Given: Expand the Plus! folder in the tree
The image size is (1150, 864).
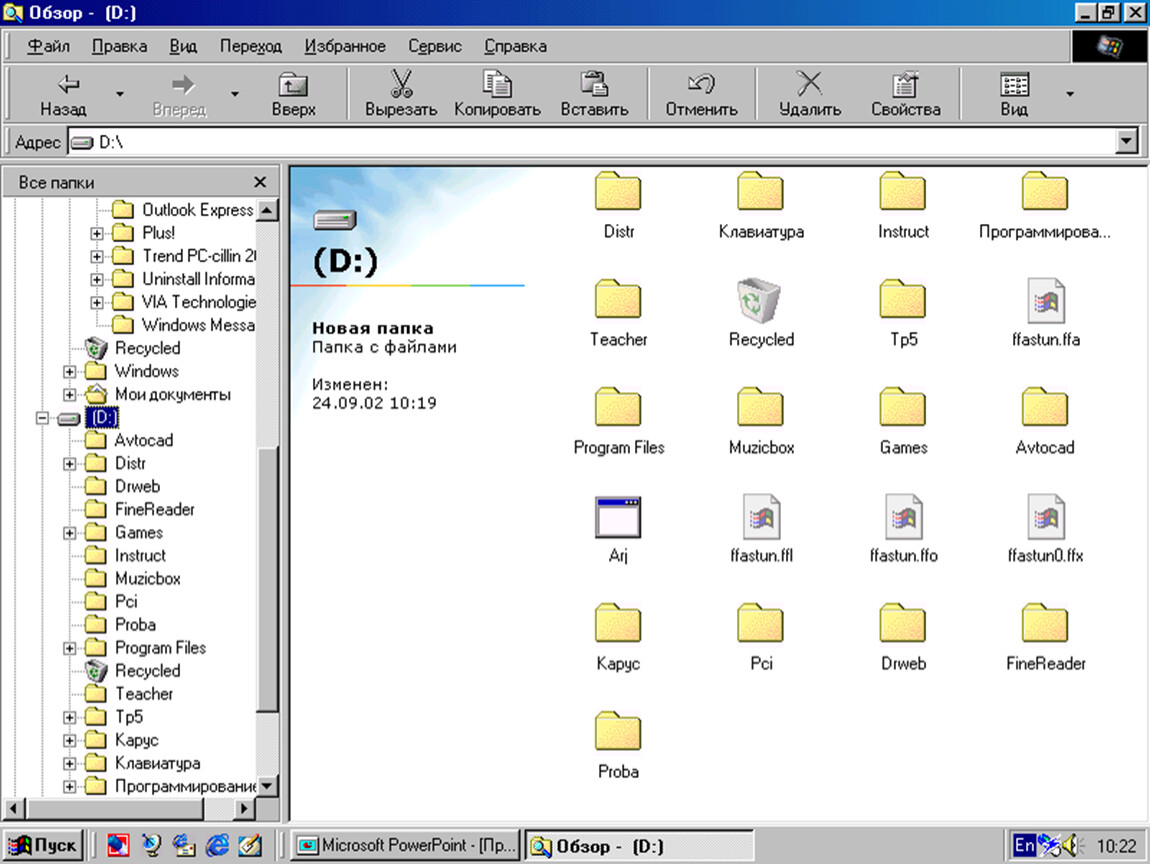Looking at the screenshot, I should [97, 233].
